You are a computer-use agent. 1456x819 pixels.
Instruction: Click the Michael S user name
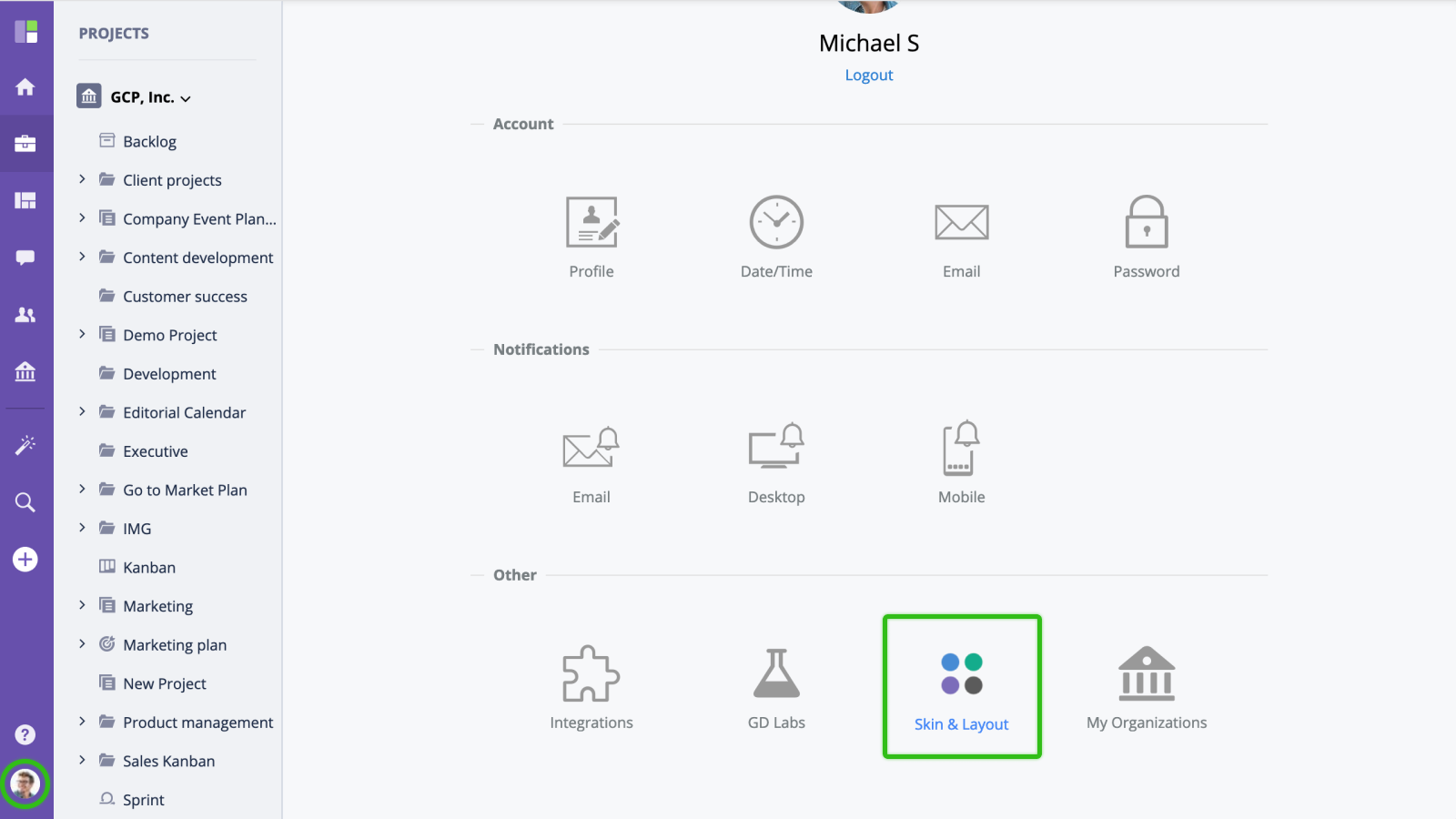point(869,43)
